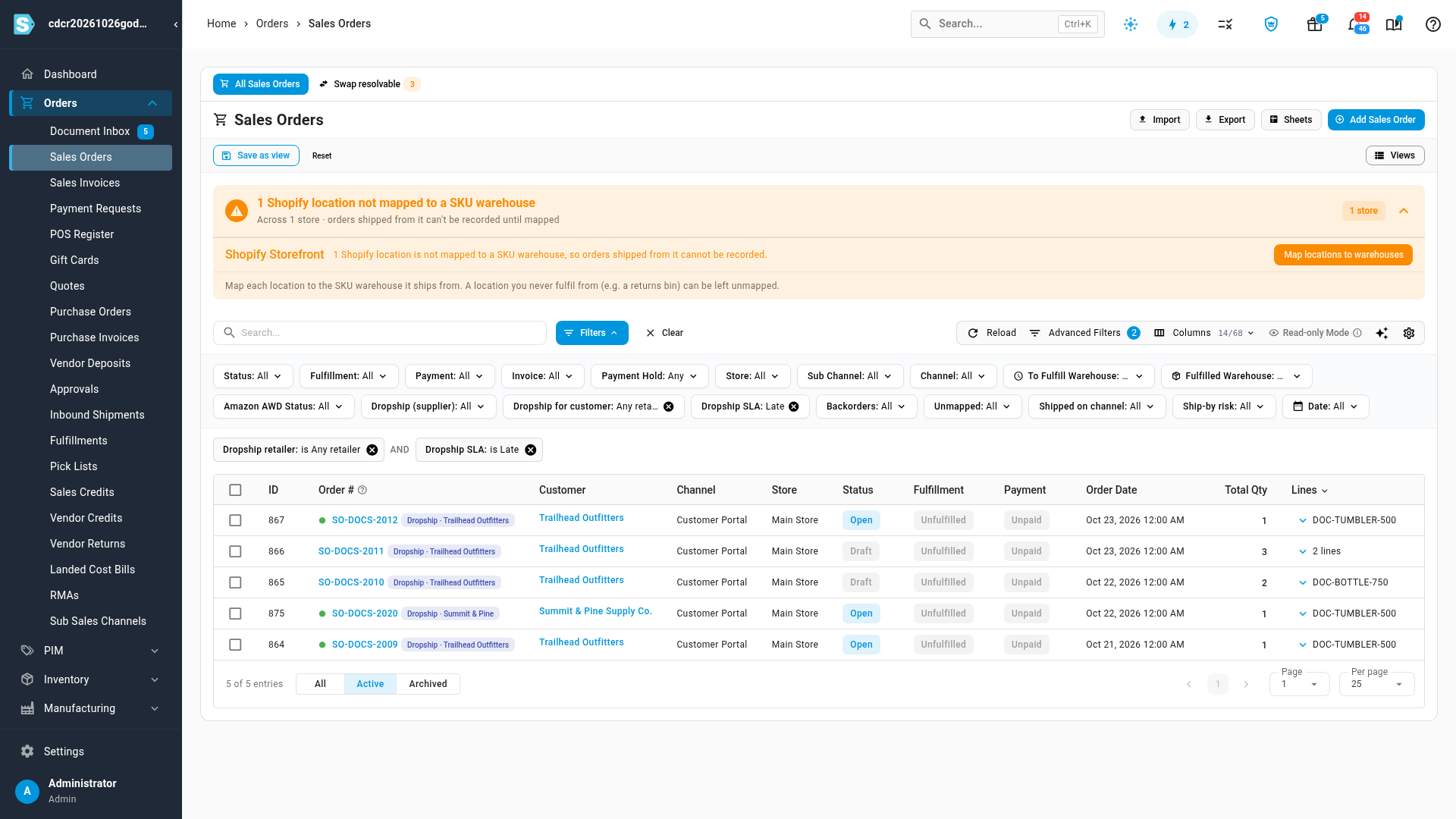Open the help question mark icon
Viewport: 1456px width, 819px height.
coord(1432,24)
